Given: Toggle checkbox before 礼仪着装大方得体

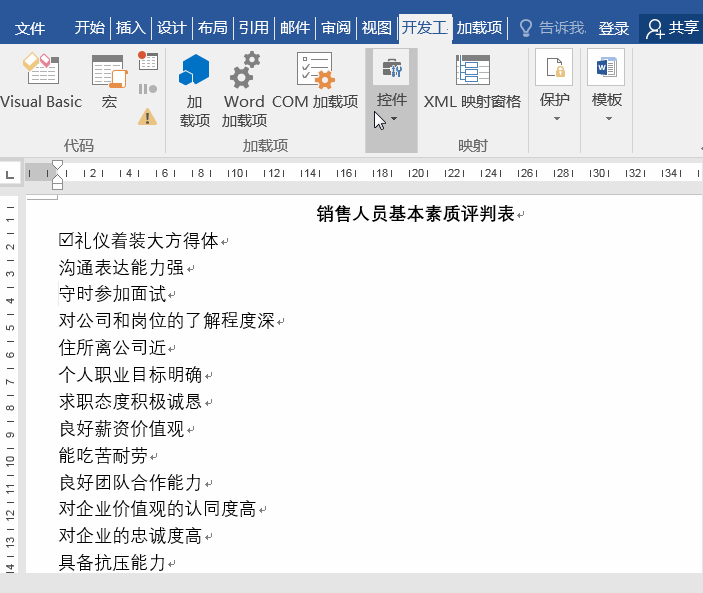Looking at the screenshot, I should click(x=66, y=240).
